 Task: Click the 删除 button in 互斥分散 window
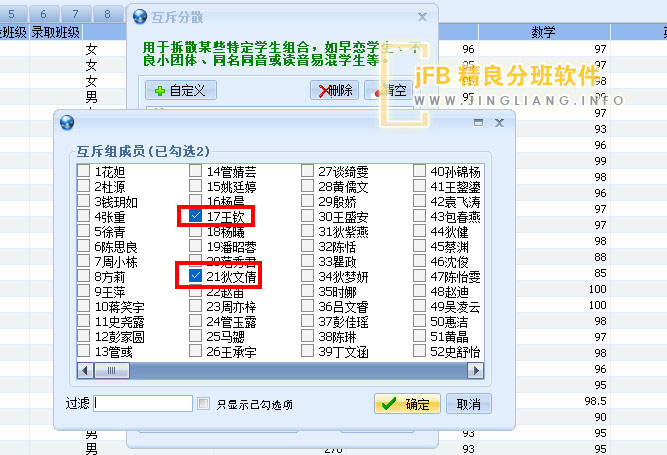[334, 90]
